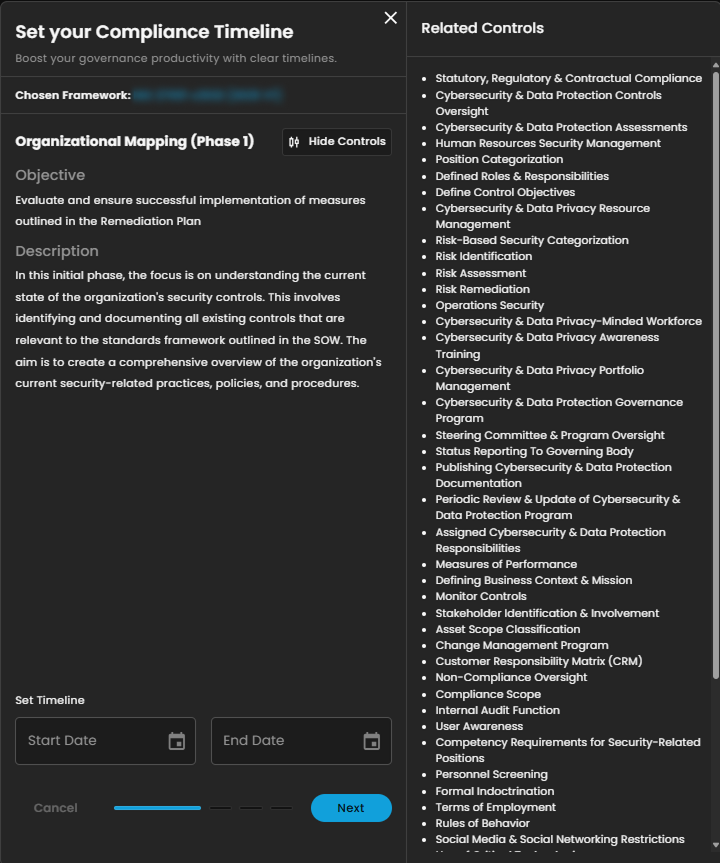
Task: Open the End Date calendar picker
Action: [x=371, y=740]
